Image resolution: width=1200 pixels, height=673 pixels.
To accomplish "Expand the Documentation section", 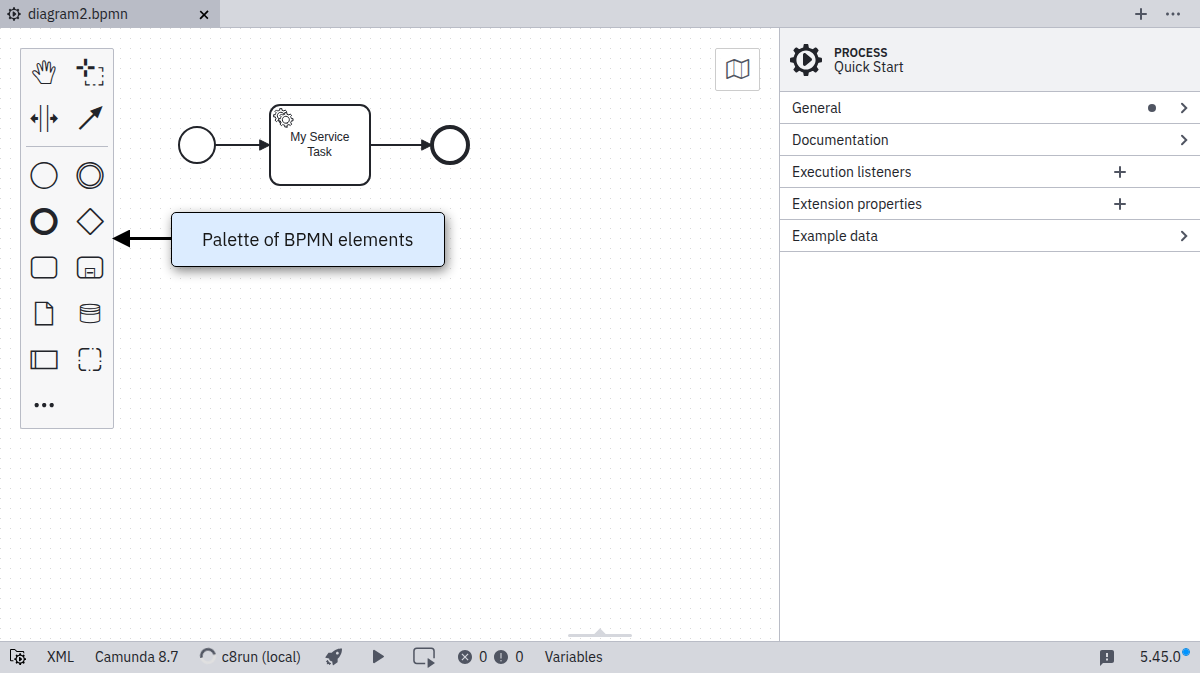I will click(x=989, y=140).
